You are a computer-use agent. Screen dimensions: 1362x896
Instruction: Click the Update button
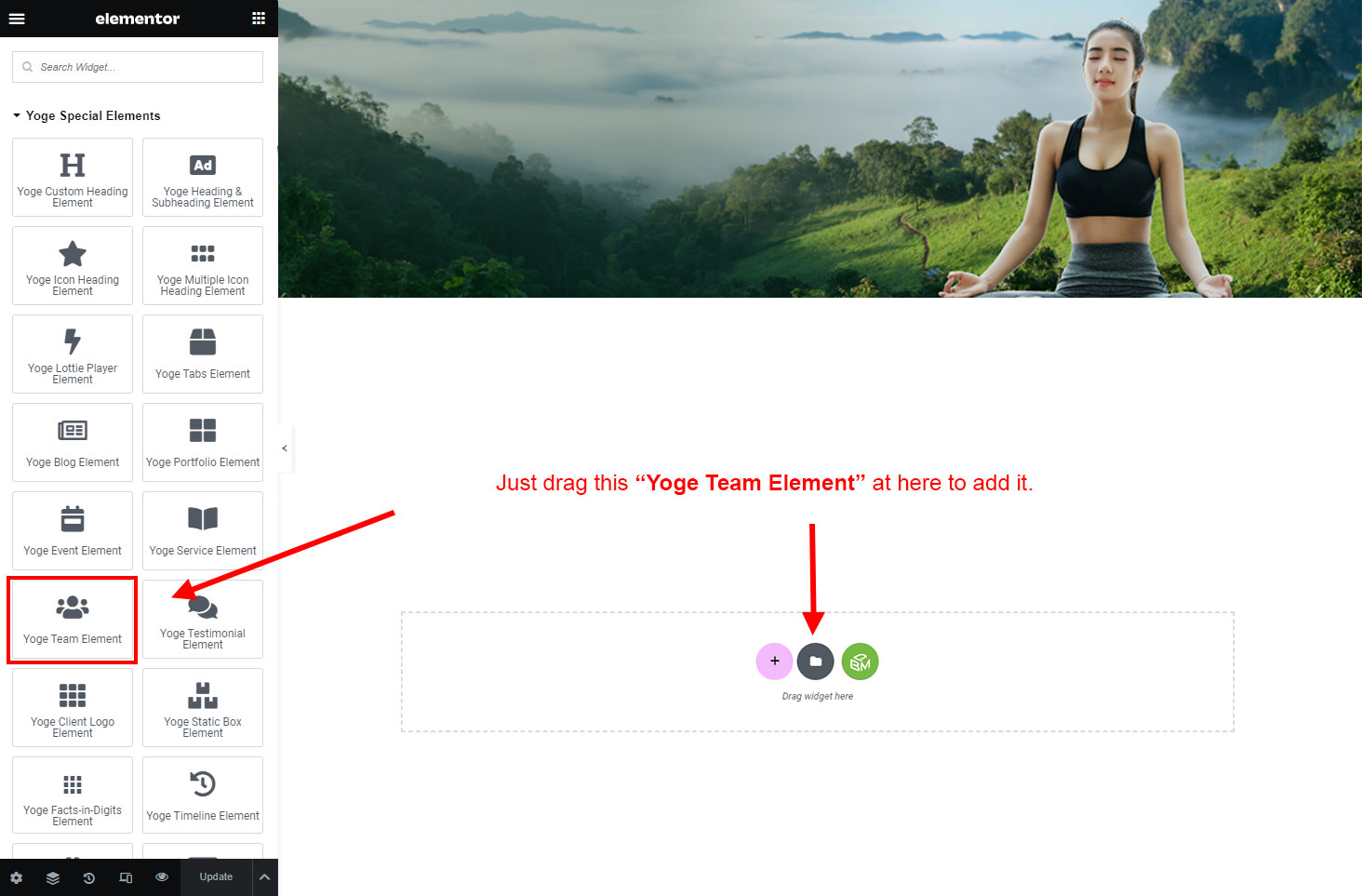[x=216, y=877]
